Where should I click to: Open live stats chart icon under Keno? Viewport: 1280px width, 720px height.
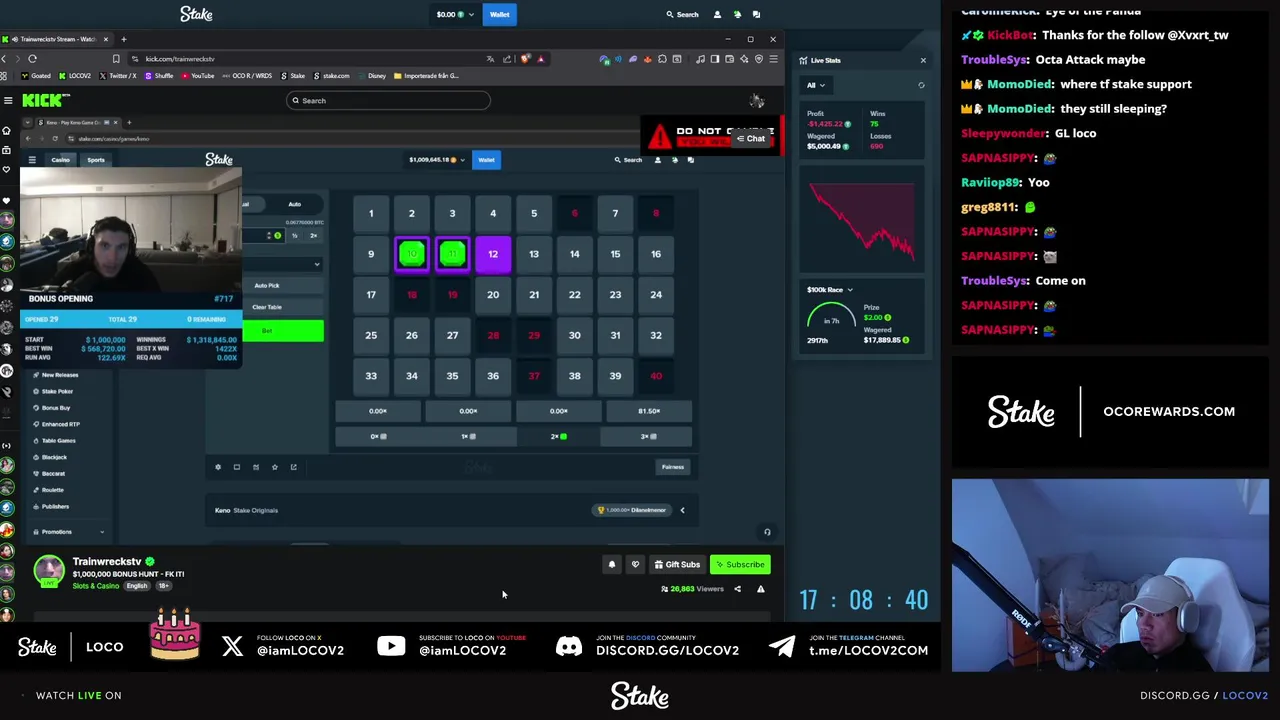coord(256,467)
